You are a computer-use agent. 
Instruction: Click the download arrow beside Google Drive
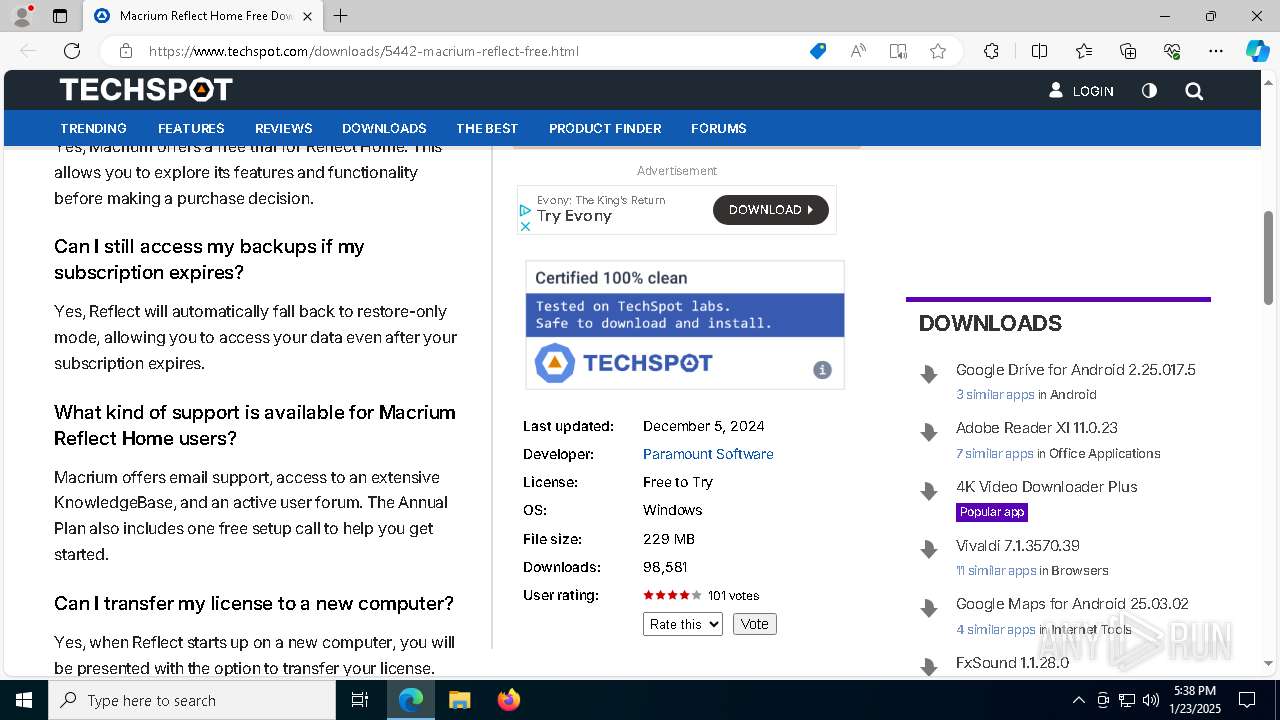click(x=929, y=374)
